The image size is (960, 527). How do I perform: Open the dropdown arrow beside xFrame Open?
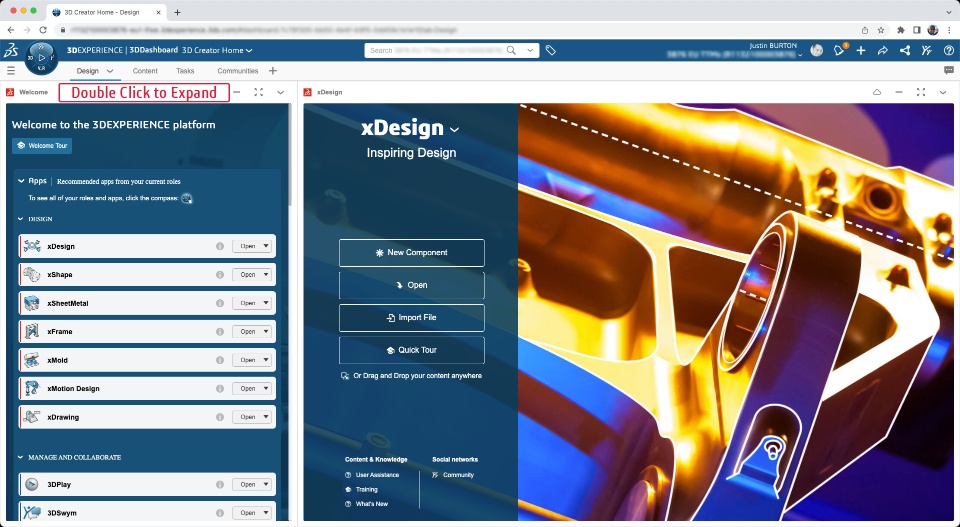[266, 332]
